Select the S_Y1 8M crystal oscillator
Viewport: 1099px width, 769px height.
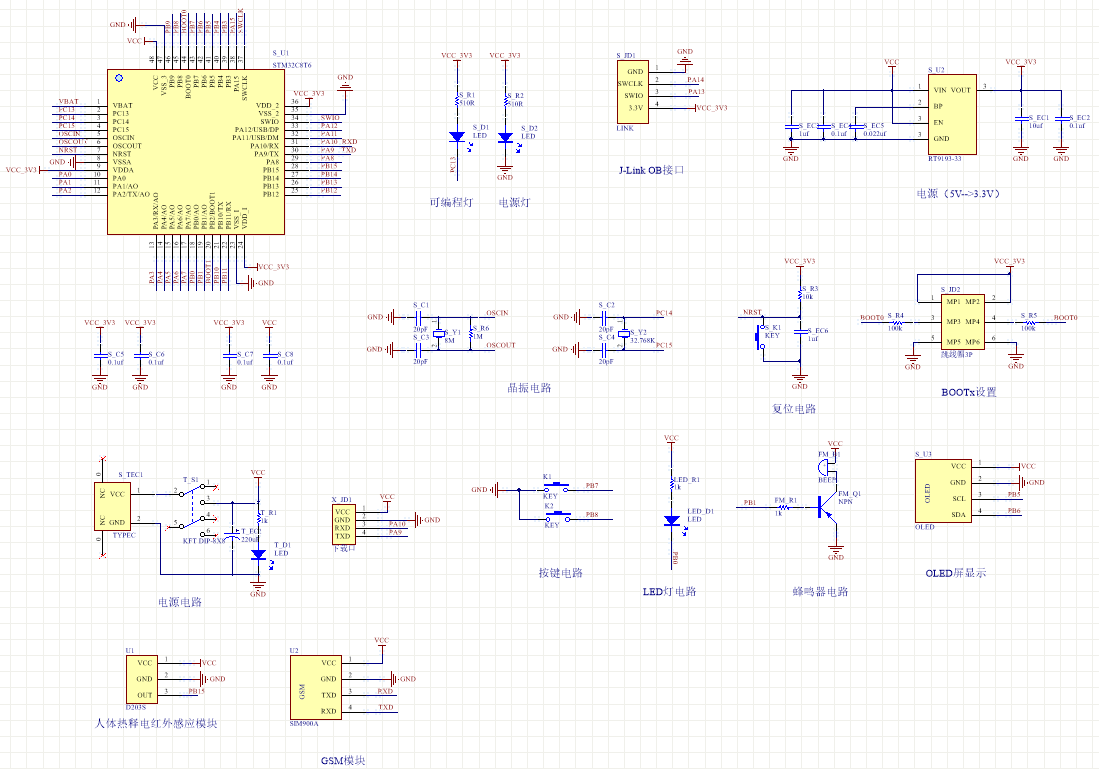click(x=438, y=333)
